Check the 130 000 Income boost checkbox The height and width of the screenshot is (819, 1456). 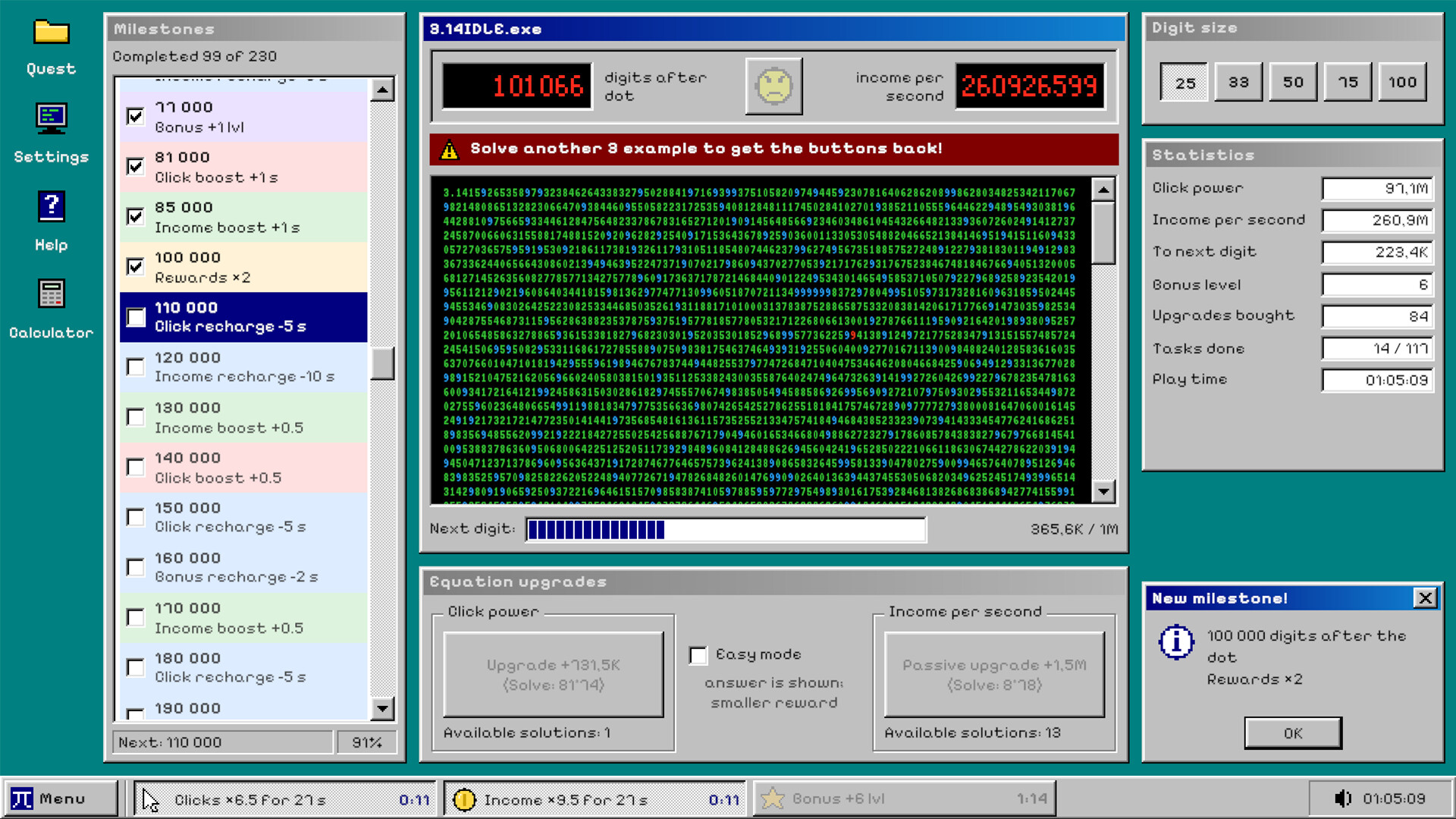point(136,417)
